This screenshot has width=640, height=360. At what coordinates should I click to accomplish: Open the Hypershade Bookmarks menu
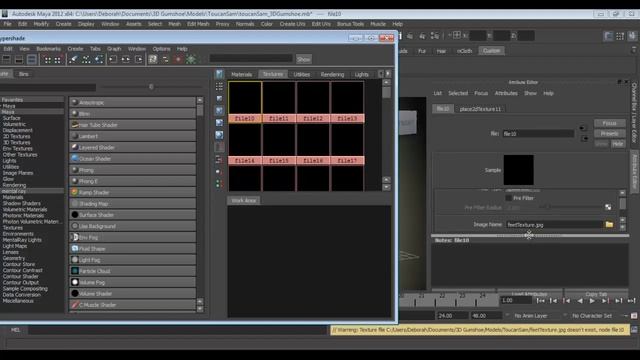49,49
